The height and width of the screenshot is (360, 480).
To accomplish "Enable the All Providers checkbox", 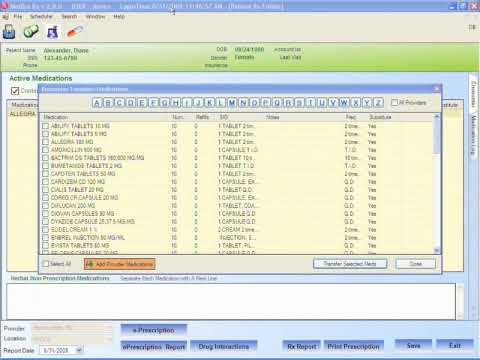I will tap(394, 102).
